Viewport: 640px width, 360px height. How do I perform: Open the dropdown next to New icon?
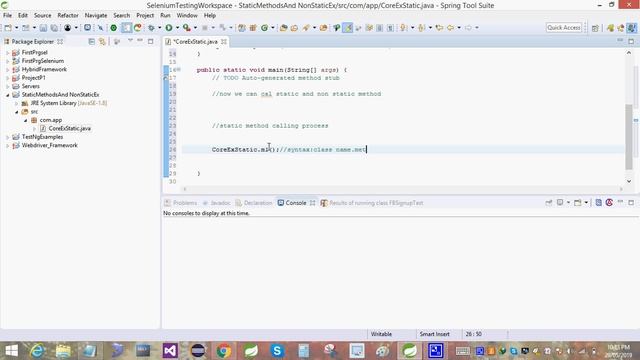(x=16, y=28)
